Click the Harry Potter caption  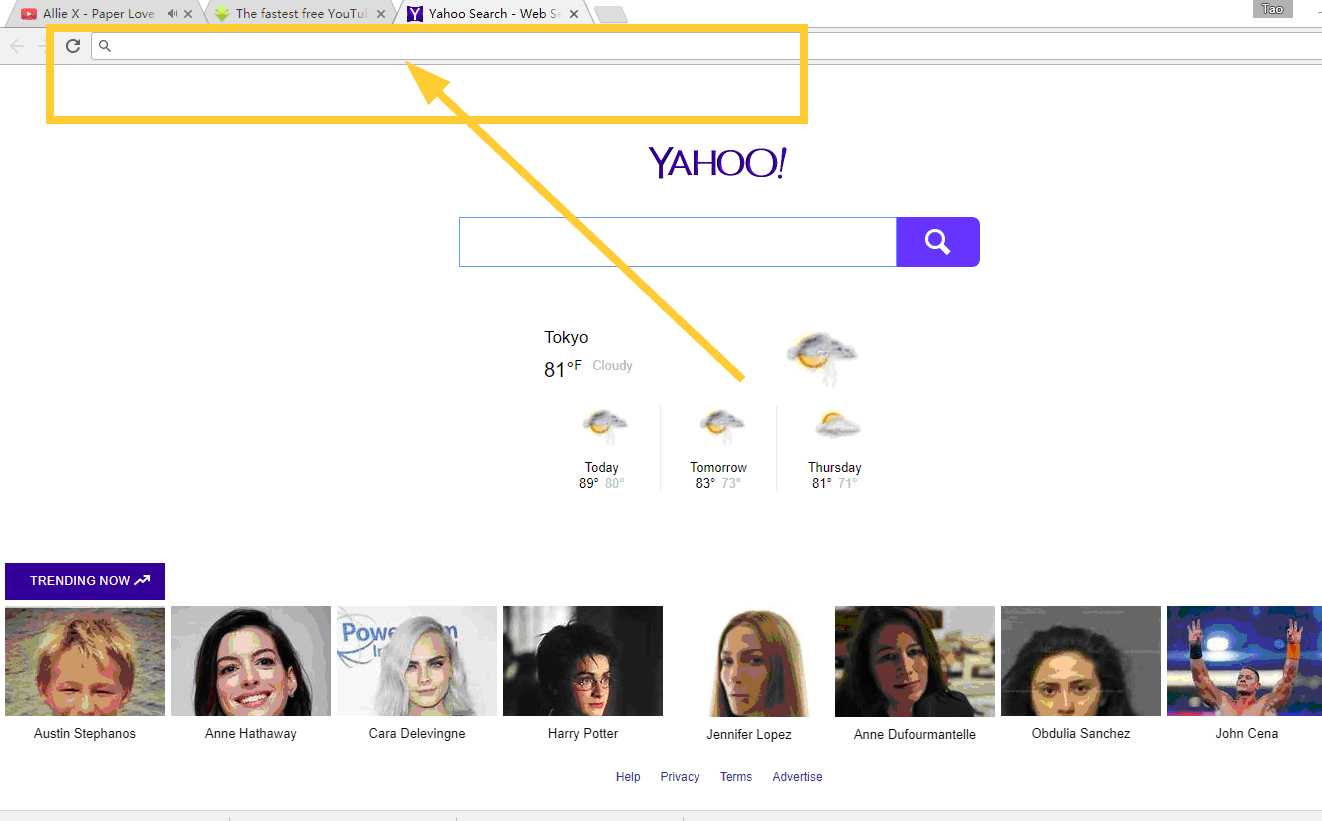(583, 734)
